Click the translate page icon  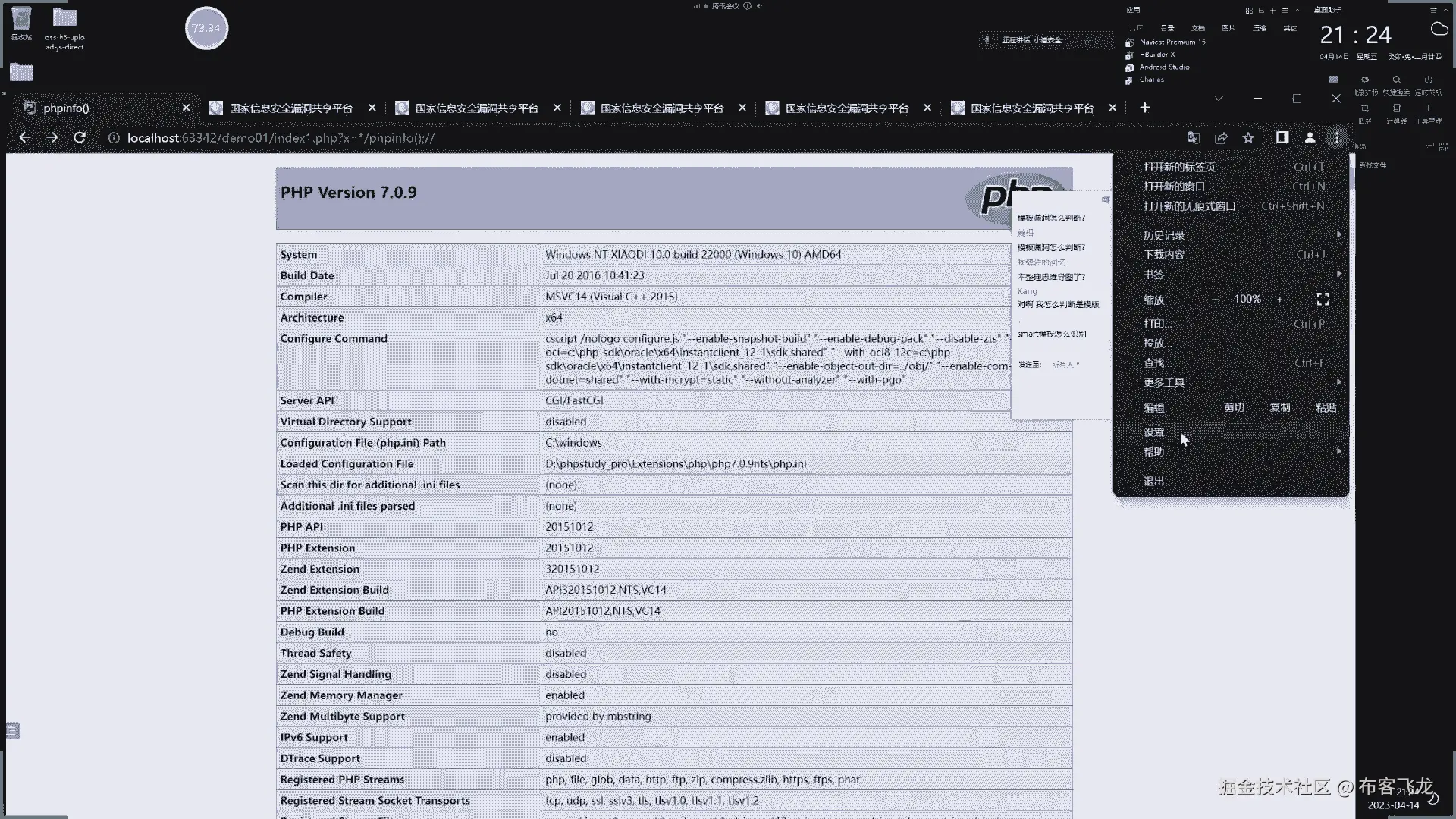click(x=1193, y=137)
